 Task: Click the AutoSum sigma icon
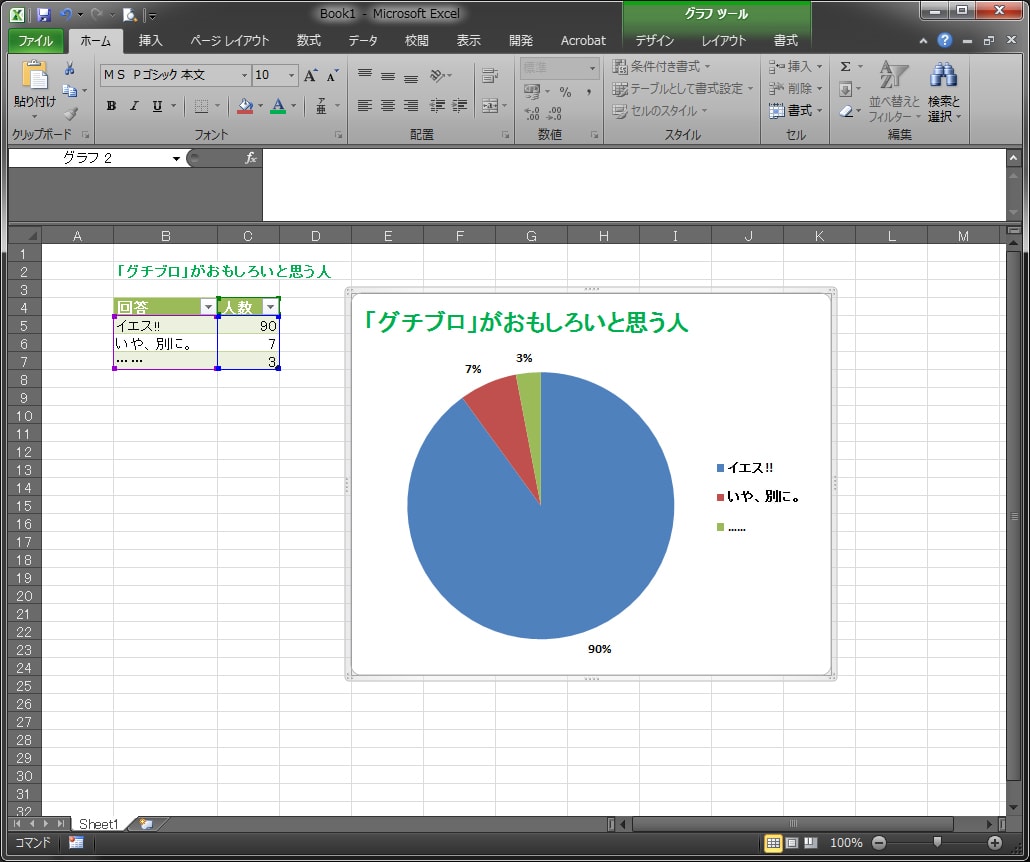coord(846,66)
